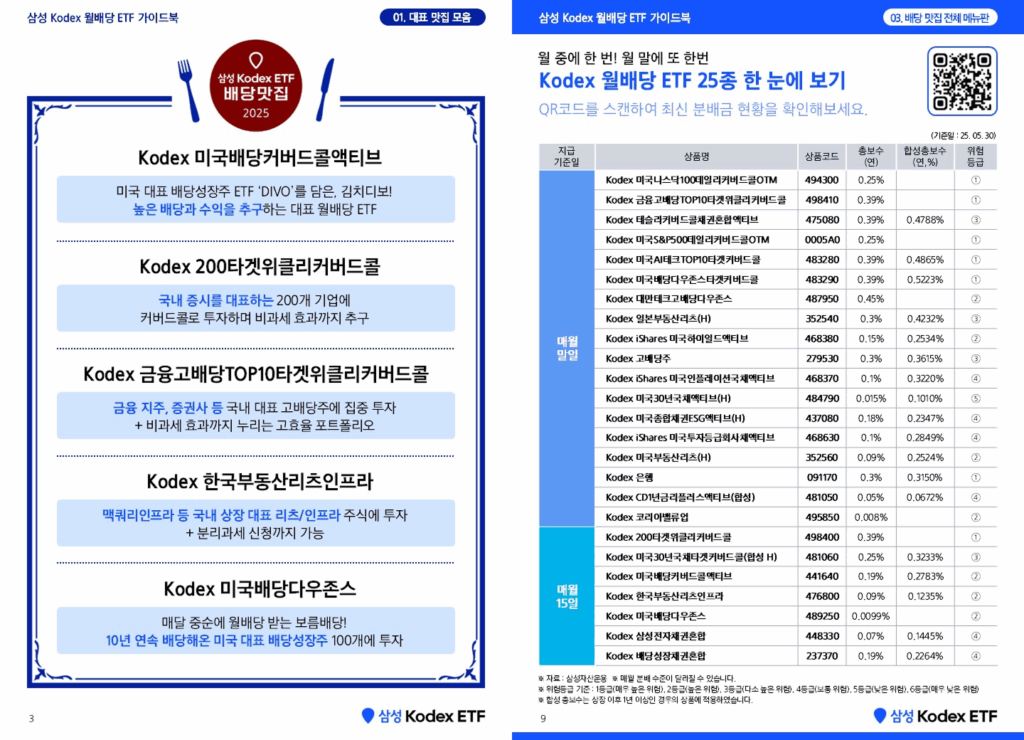Click the blue text 높은 배당과 수익을 추구

[x=197, y=209]
